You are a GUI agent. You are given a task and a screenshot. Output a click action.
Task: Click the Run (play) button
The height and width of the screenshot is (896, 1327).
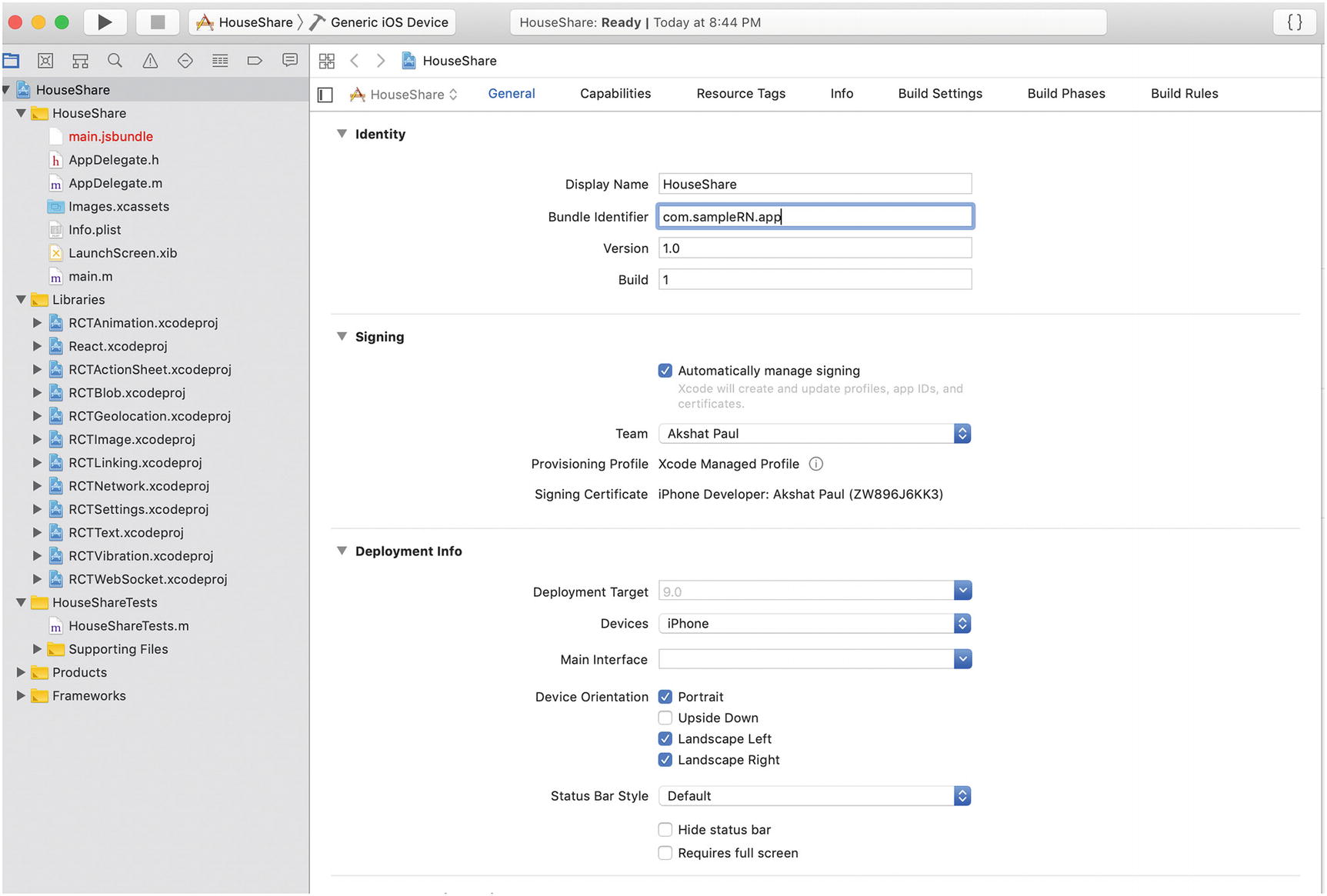pyautogui.click(x=105, y=22)
